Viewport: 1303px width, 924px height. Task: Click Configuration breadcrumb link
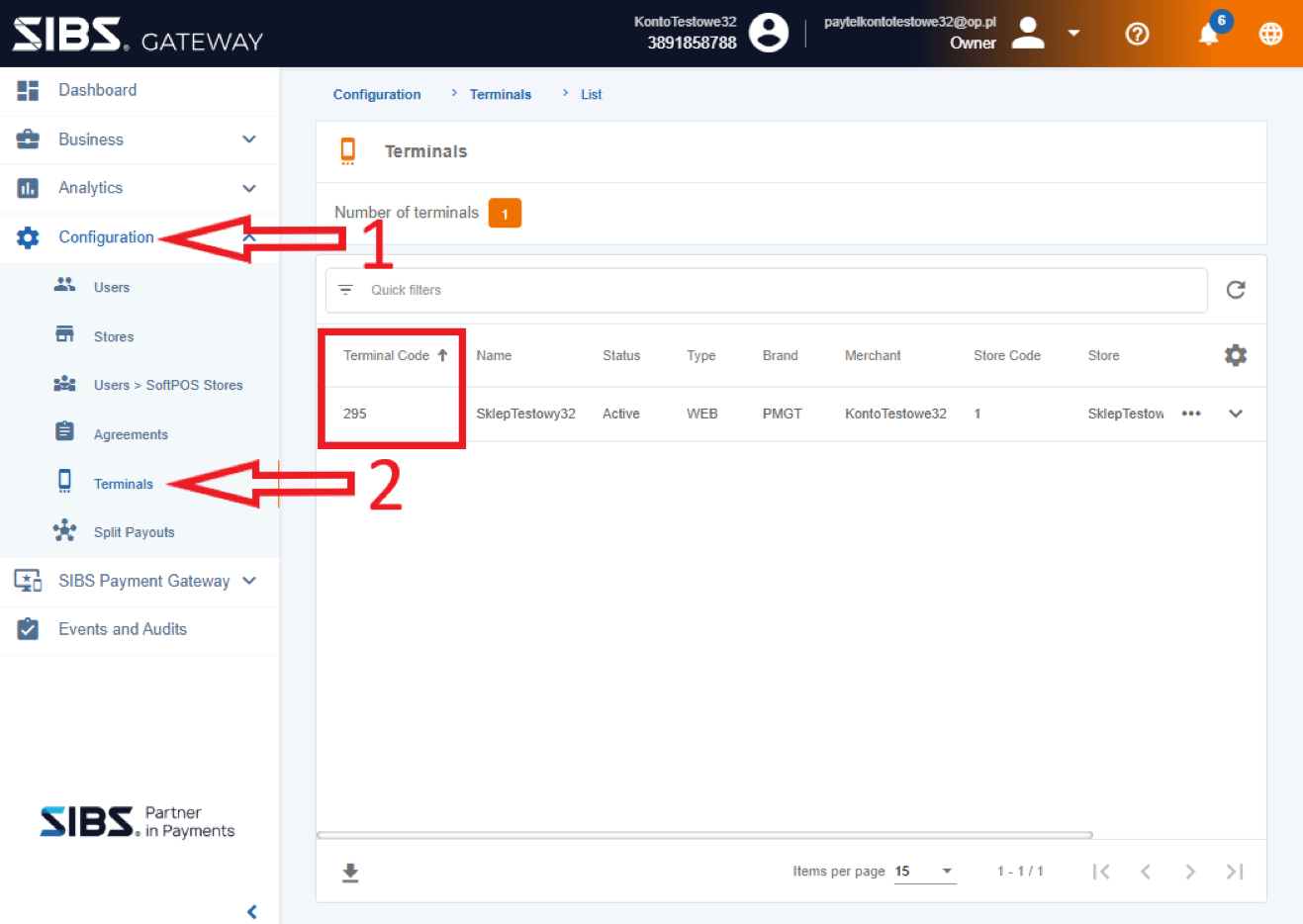coord(377,94)
